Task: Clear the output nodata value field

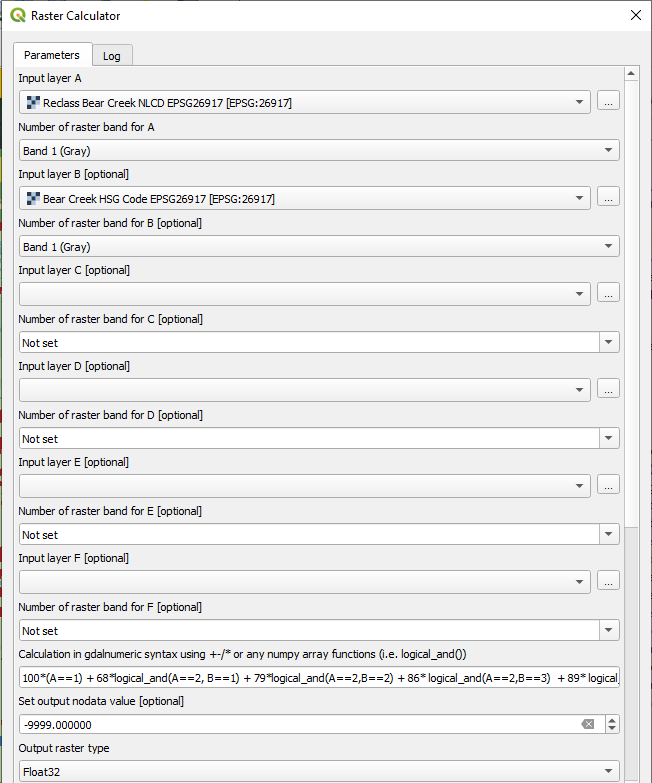Action: 588,725
